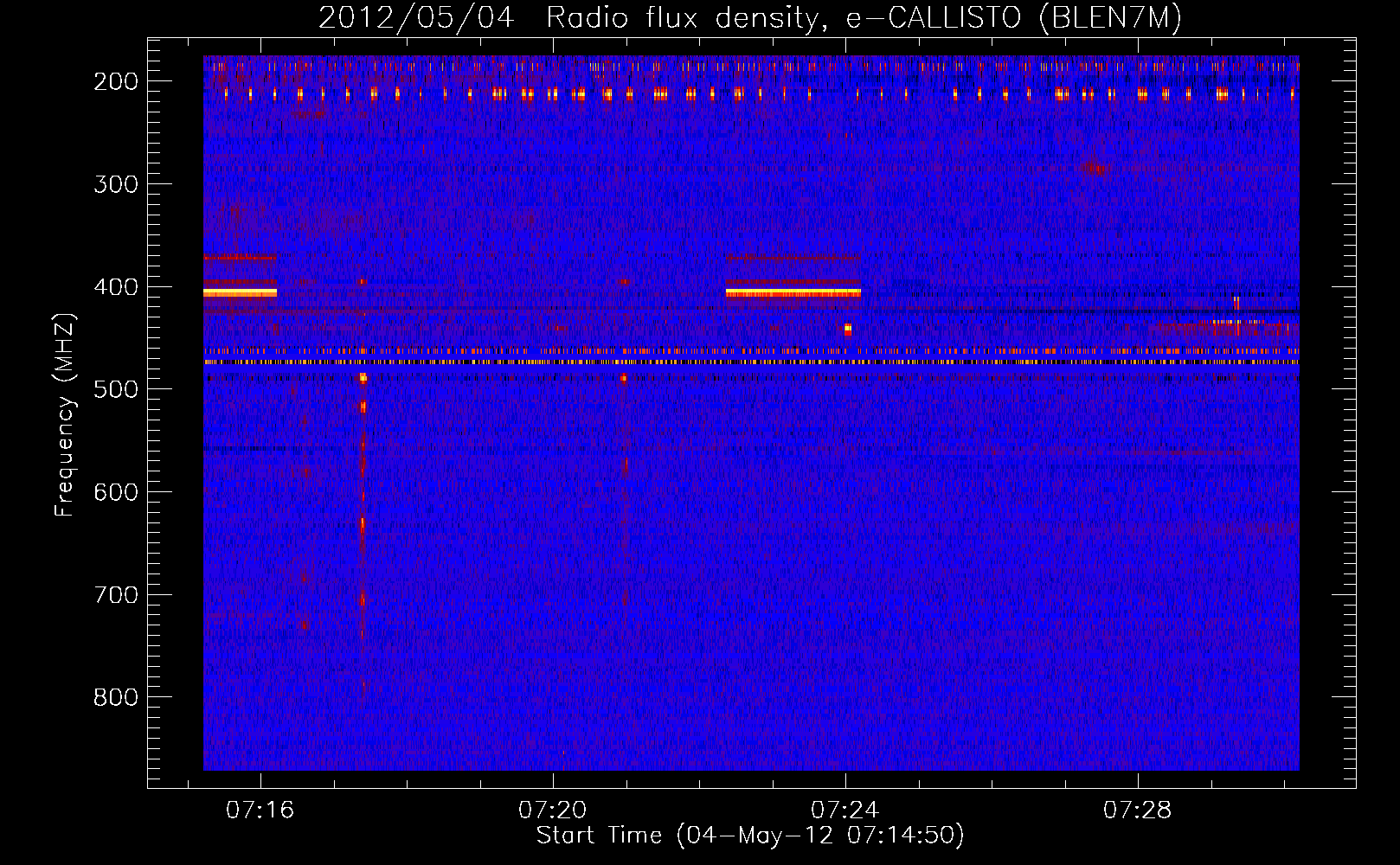Click the 'Start Time (04-May-12 07:14:50)' label

pos(750,836)
